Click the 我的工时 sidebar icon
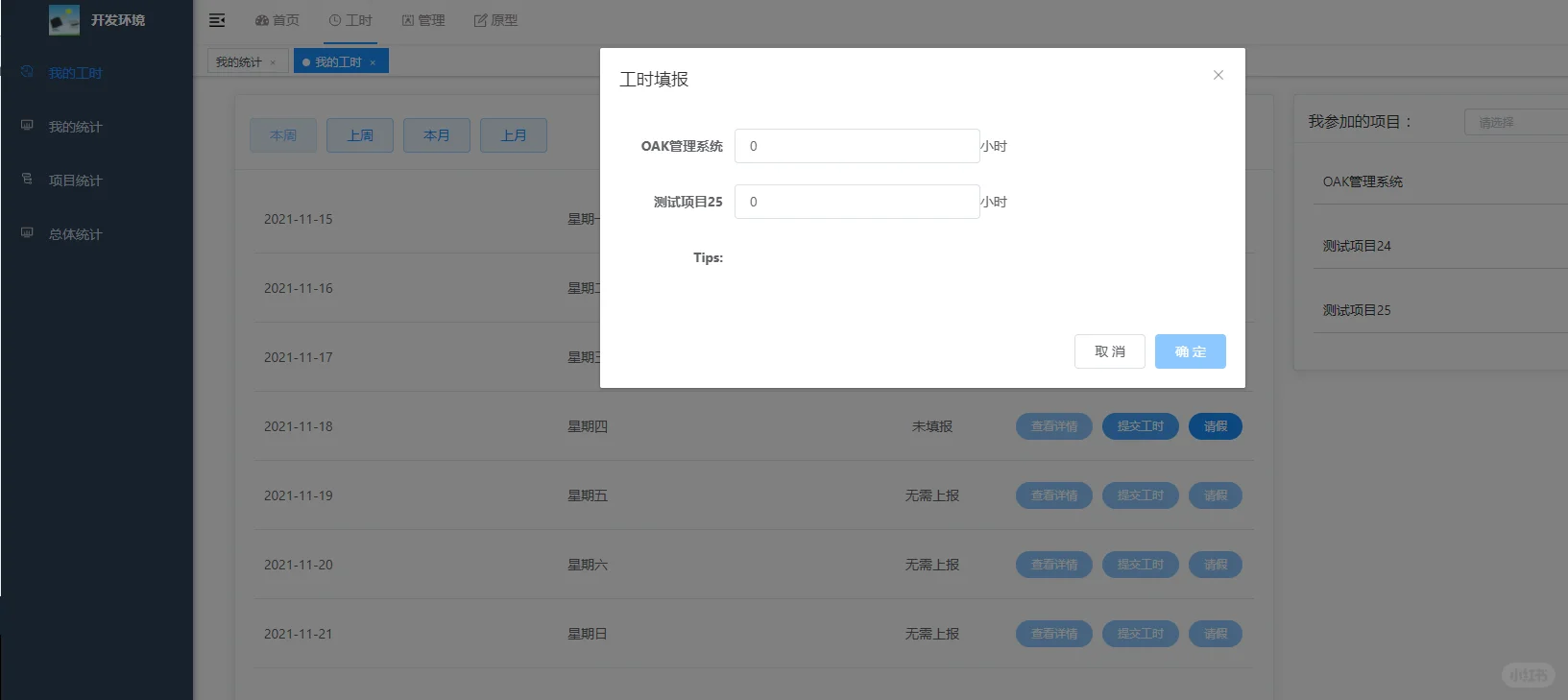Viewport: 1568px width, 700px height. click(27, 72)
